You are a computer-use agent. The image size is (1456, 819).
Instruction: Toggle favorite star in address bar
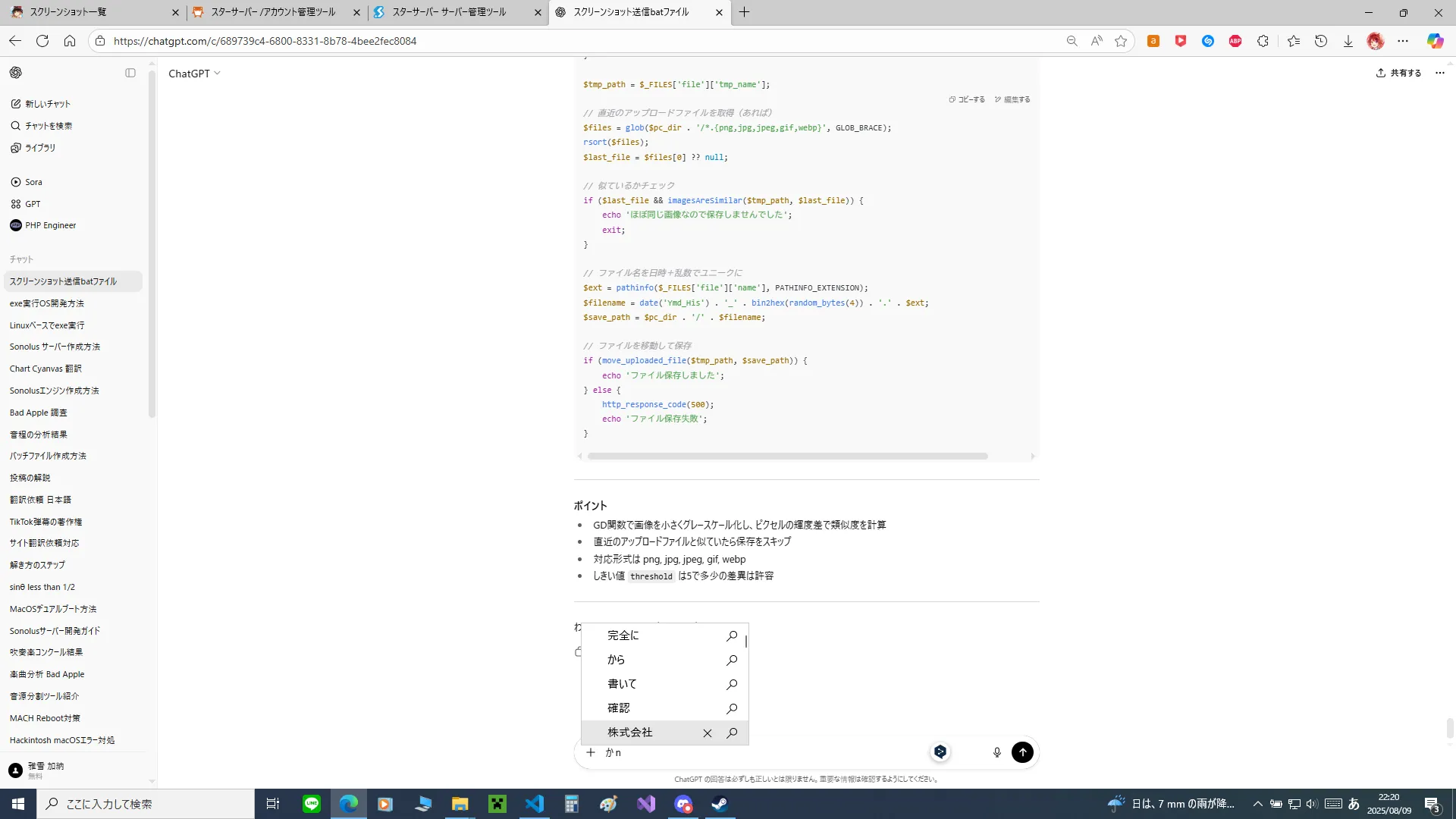1121,41
